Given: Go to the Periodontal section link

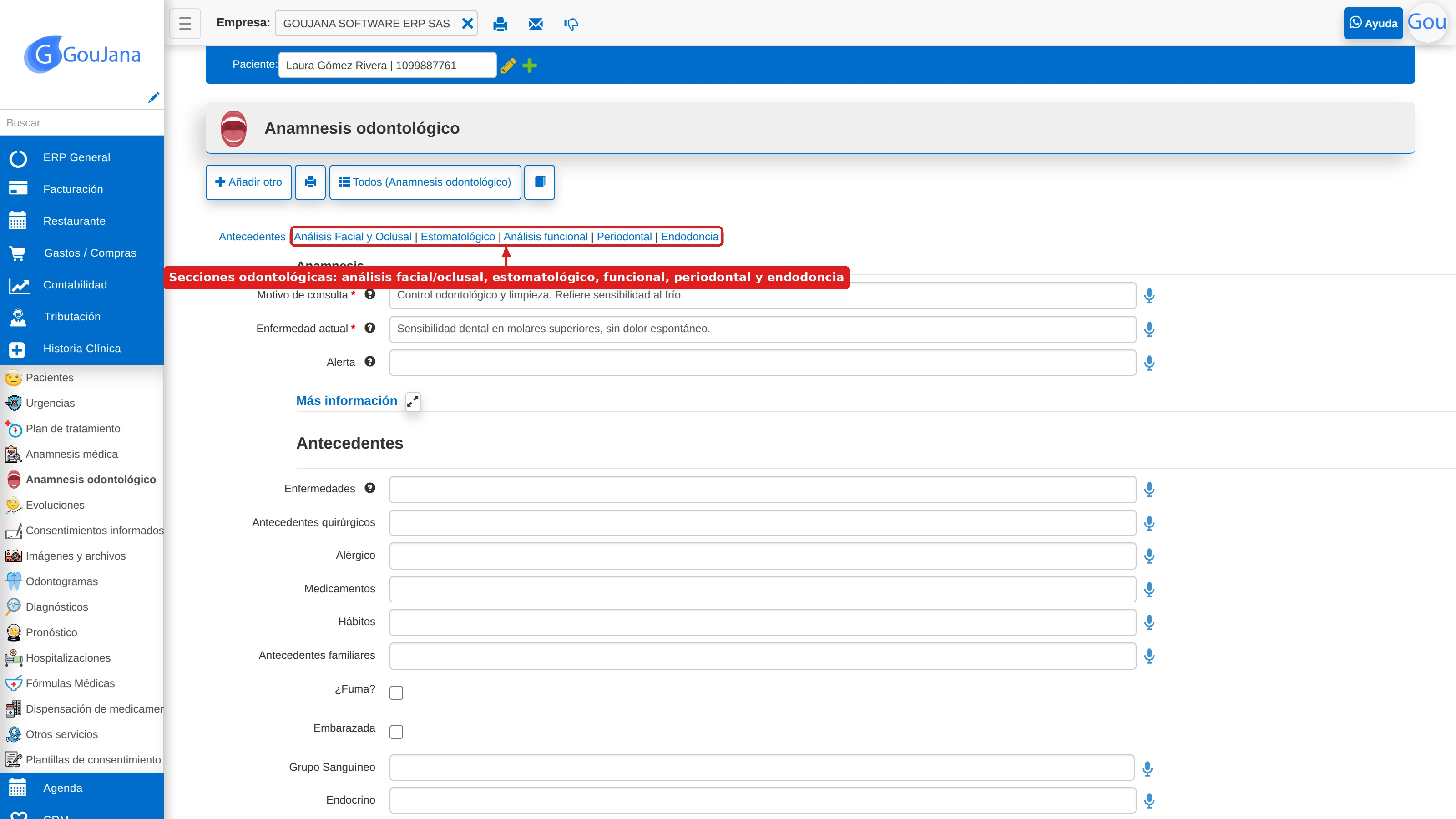Looking at the screenshot, I should coord(624,236).
